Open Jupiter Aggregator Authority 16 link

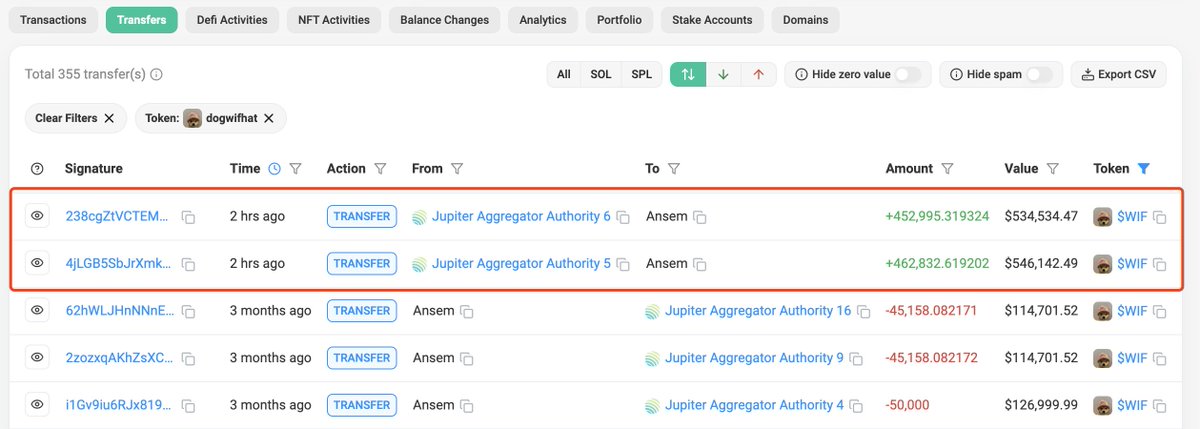click(x=758, y=310)
